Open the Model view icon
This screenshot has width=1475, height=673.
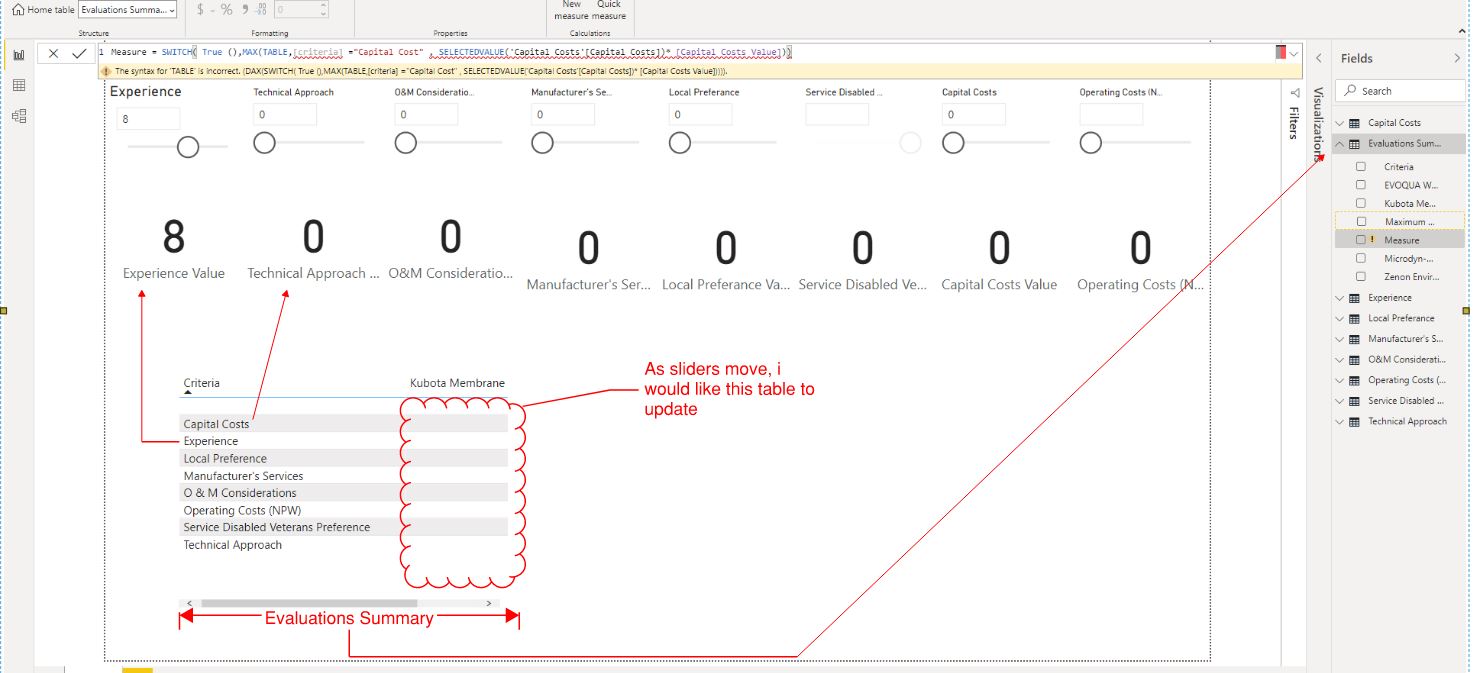point(18,116)
